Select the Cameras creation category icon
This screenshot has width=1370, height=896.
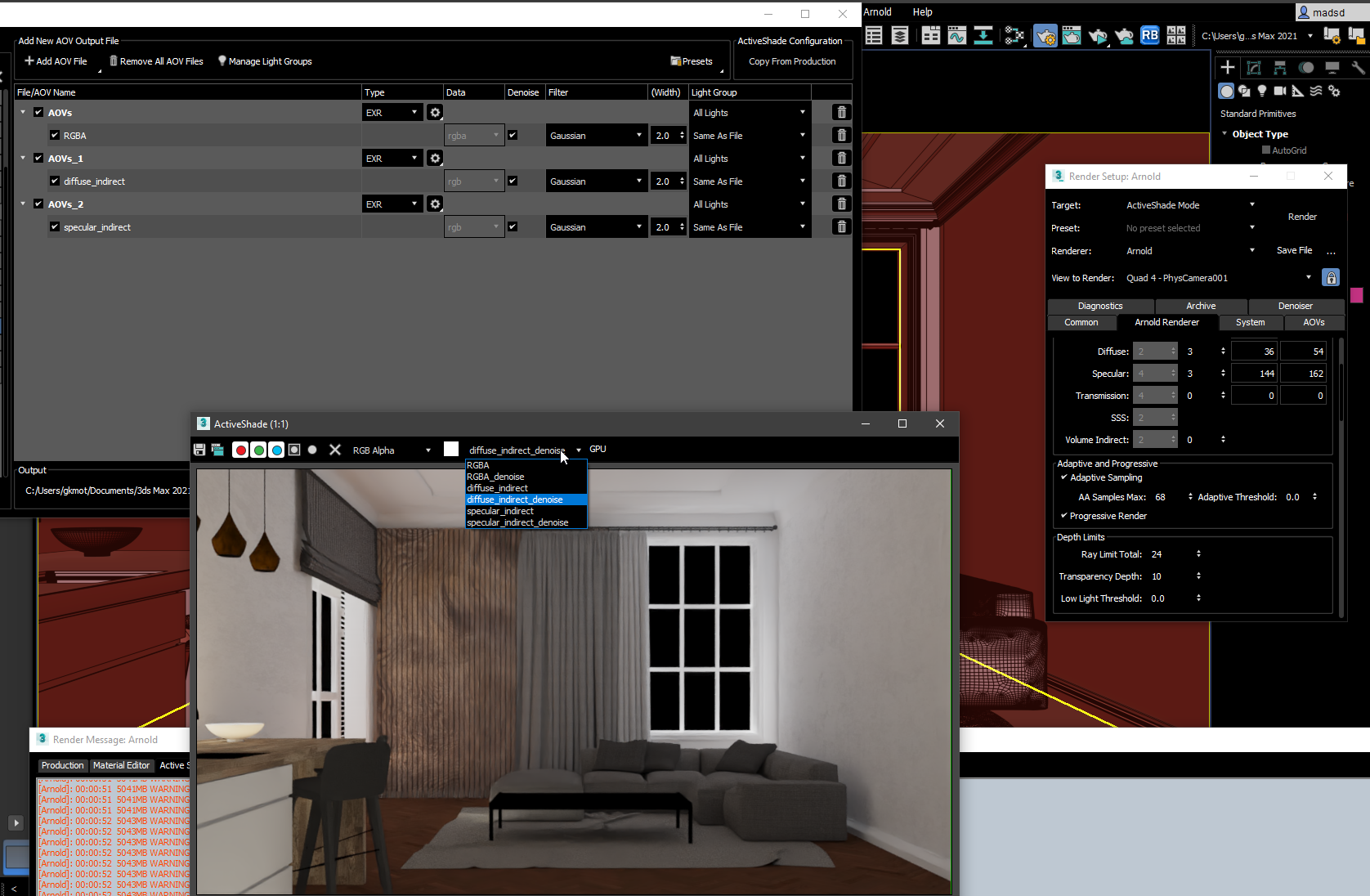(1280, 91)
